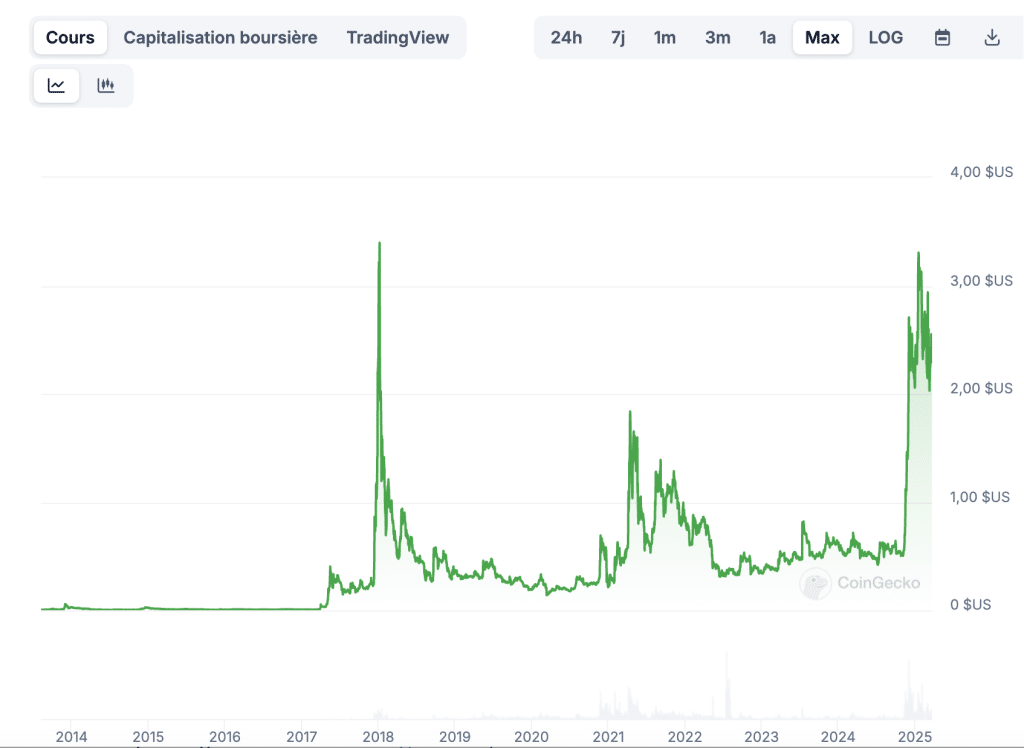Click the 2019 label on the time axis

coord(455,737)
